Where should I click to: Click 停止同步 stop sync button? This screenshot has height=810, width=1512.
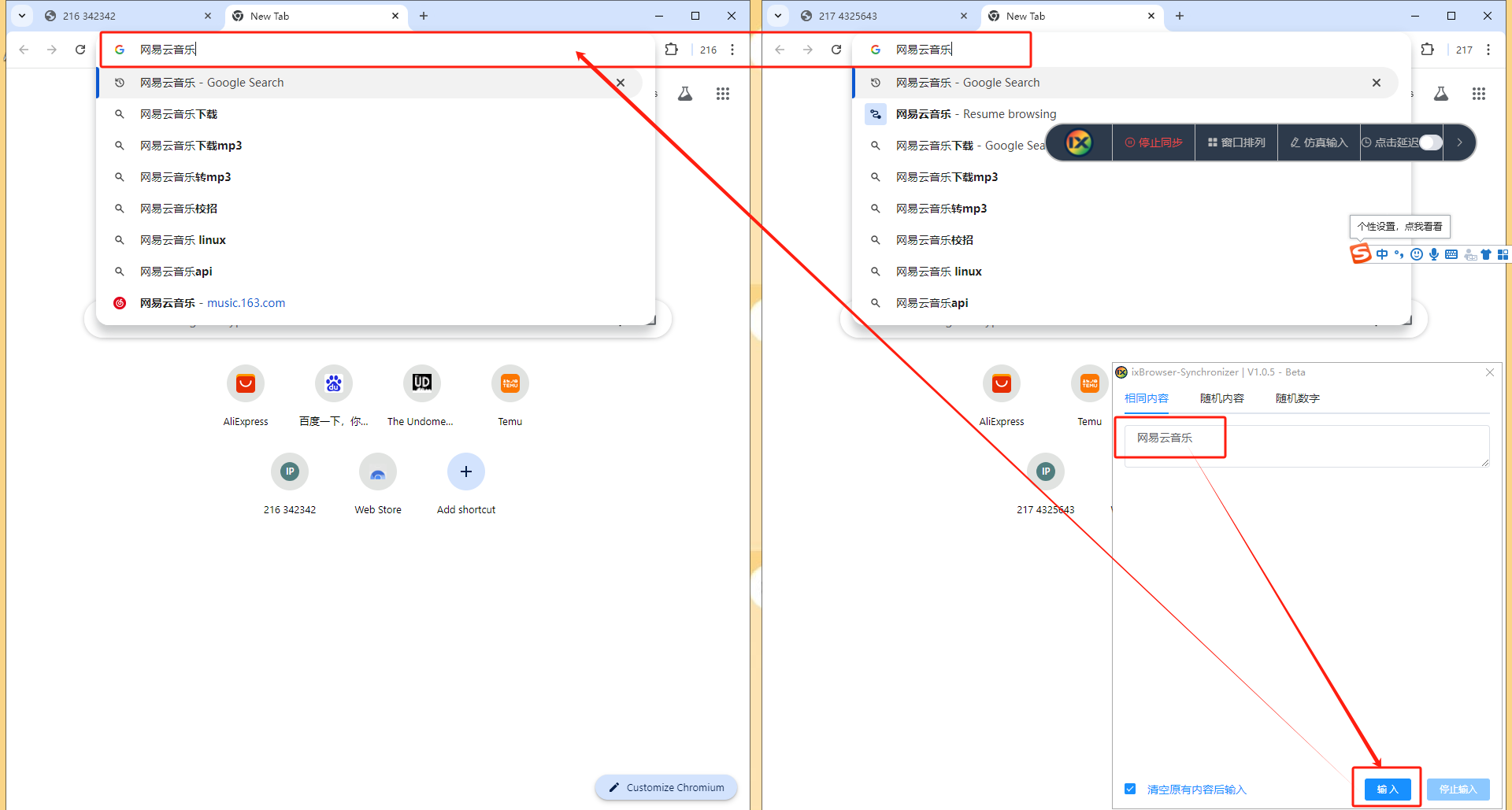pyautogui.click(x=1154, y=142)
